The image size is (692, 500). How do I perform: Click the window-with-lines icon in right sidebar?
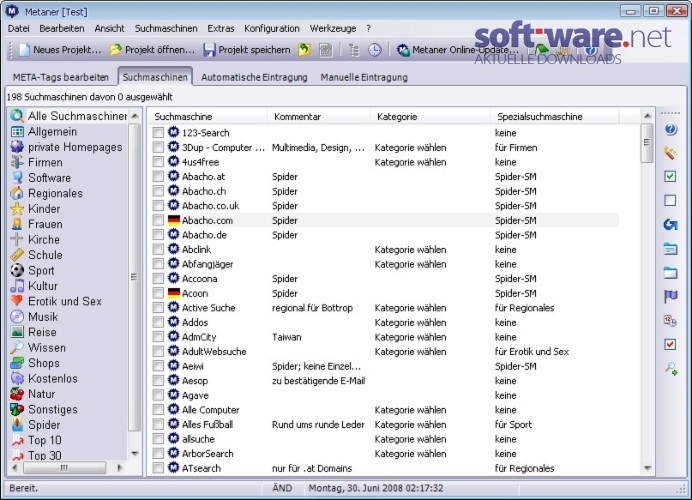670,249
